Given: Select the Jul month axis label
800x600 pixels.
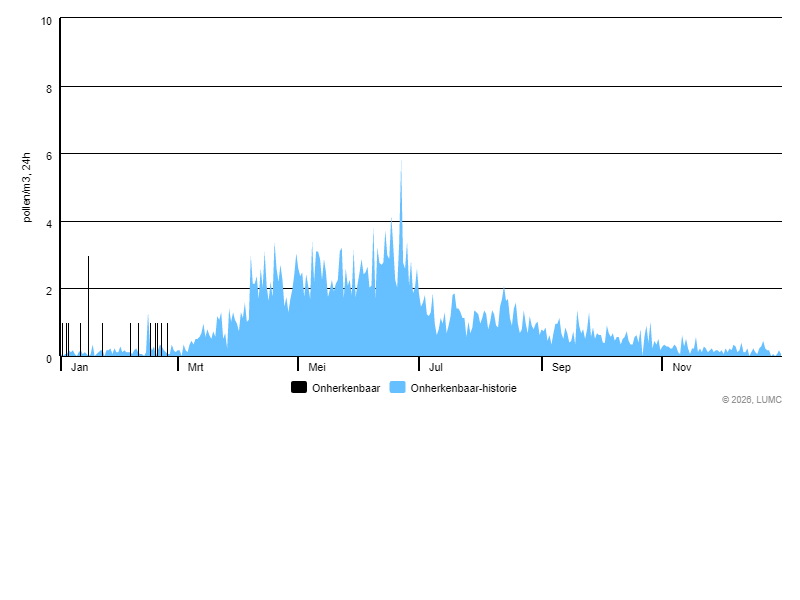Looking at the screenshot, I should 436,367.
